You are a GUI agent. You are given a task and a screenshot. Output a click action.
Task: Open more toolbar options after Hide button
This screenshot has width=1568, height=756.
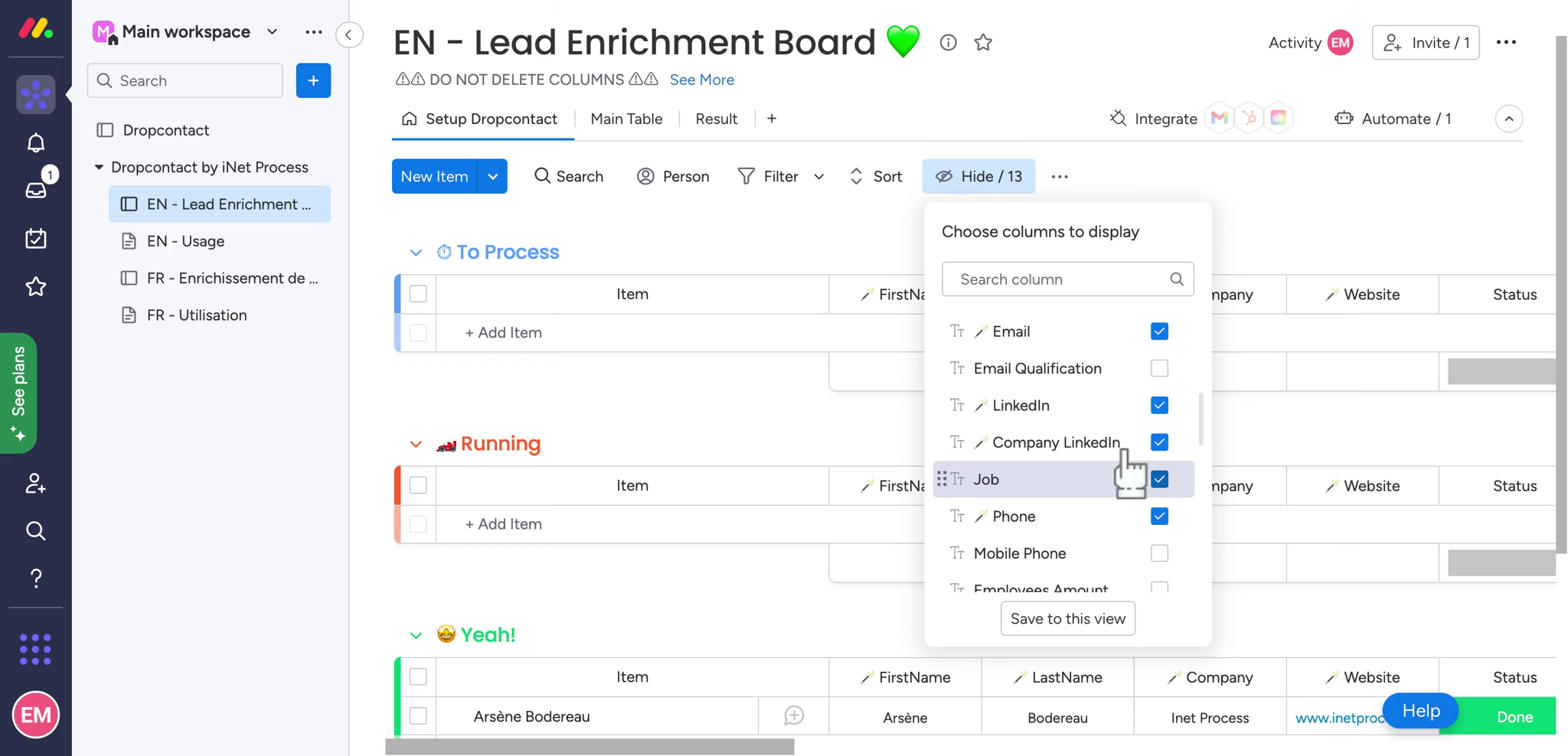[x=1060, y=177]
